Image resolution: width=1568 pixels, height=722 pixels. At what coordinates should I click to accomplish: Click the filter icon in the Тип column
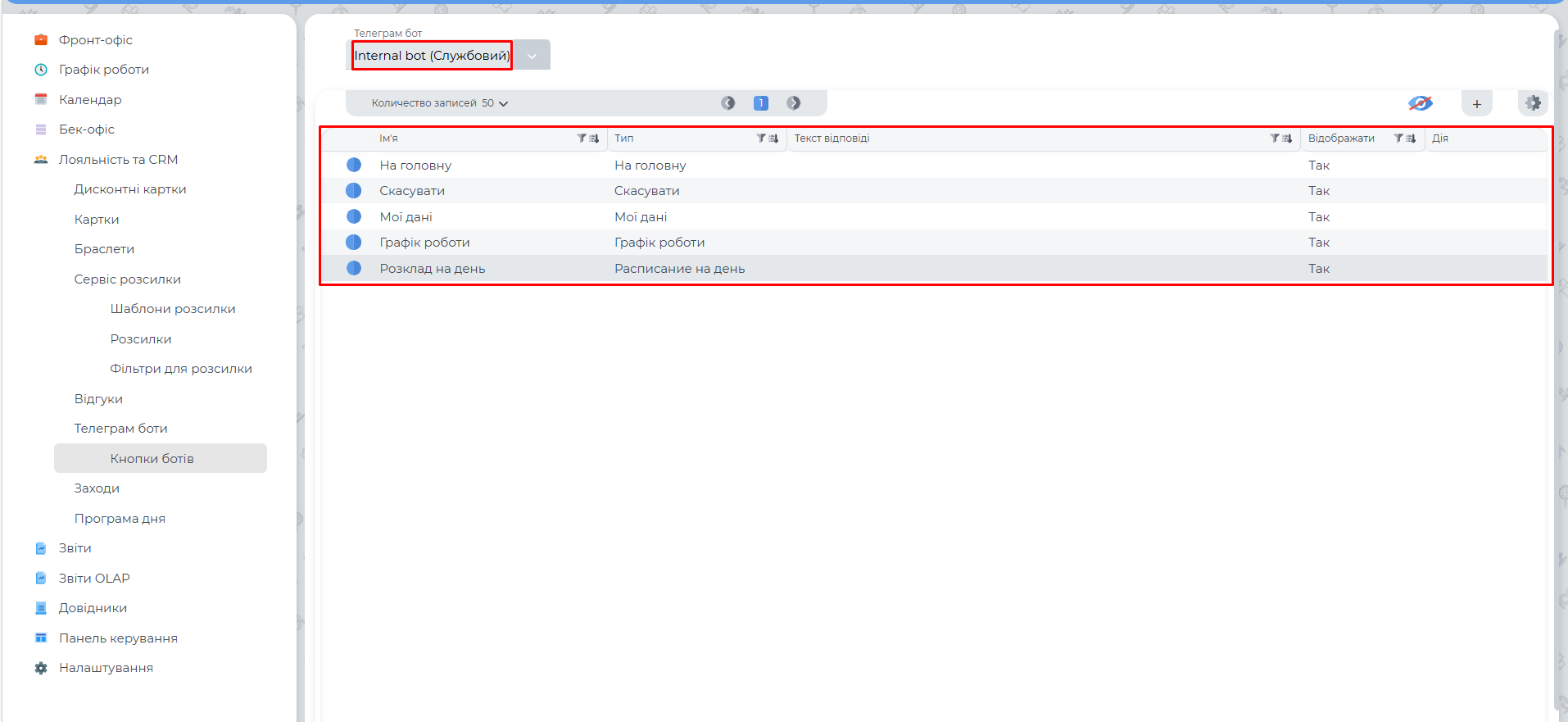[x=761, y=138]
